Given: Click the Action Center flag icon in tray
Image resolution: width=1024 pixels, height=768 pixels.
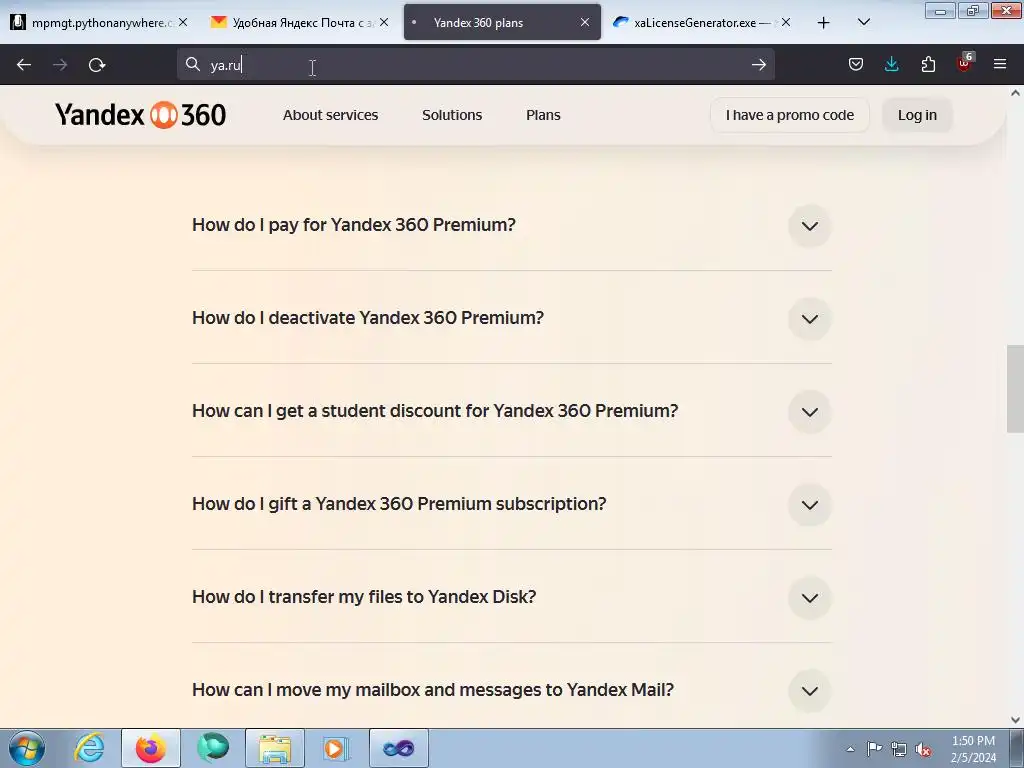Looking at the screenshot, I should point(874,749).
